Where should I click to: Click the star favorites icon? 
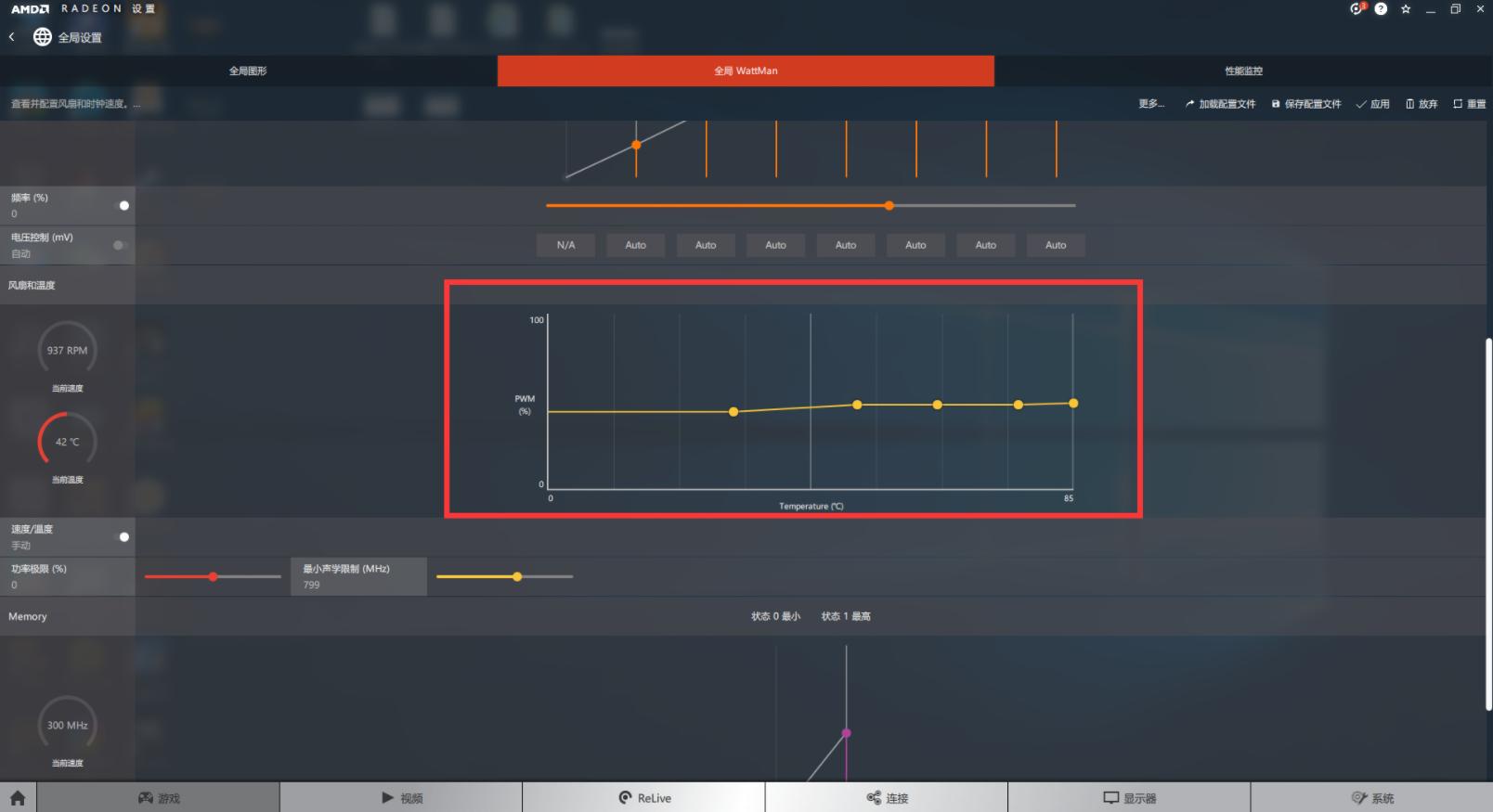[x=1406, y=9]
